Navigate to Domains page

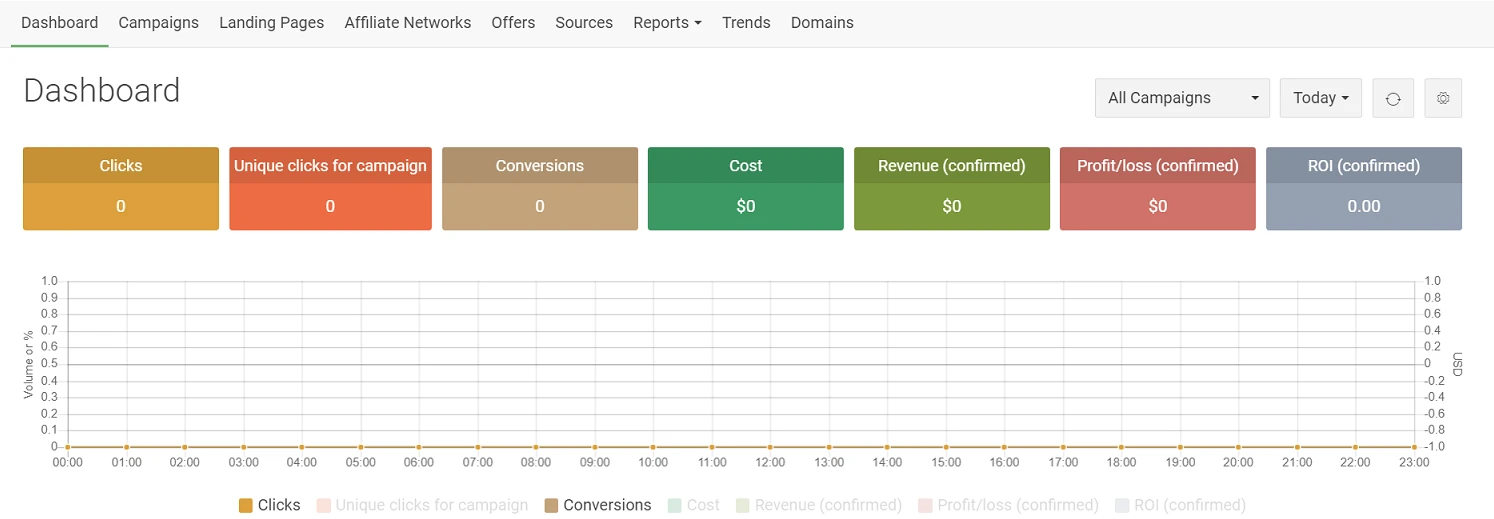(822, 22)
